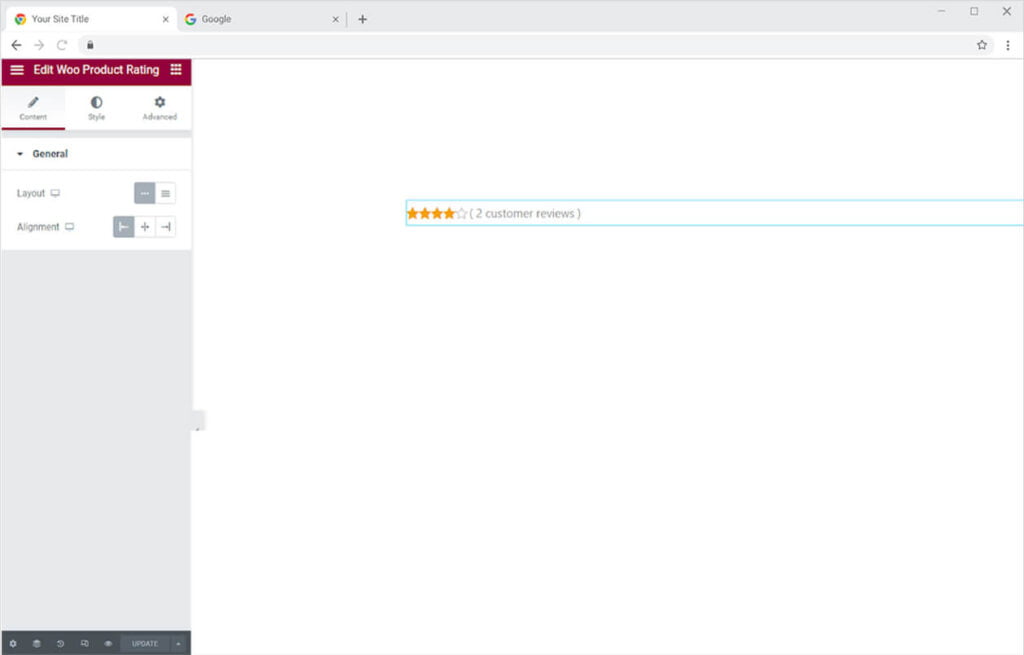This screenshot has width=1024, height=655.
Task: Open the widgets grid panel
Action: (176, 70)
